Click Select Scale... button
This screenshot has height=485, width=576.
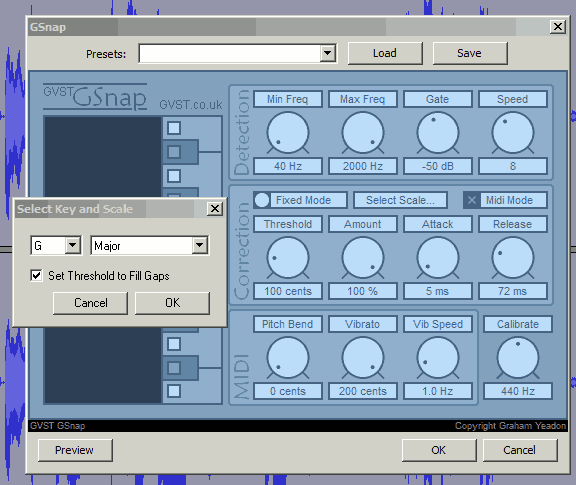400,200
